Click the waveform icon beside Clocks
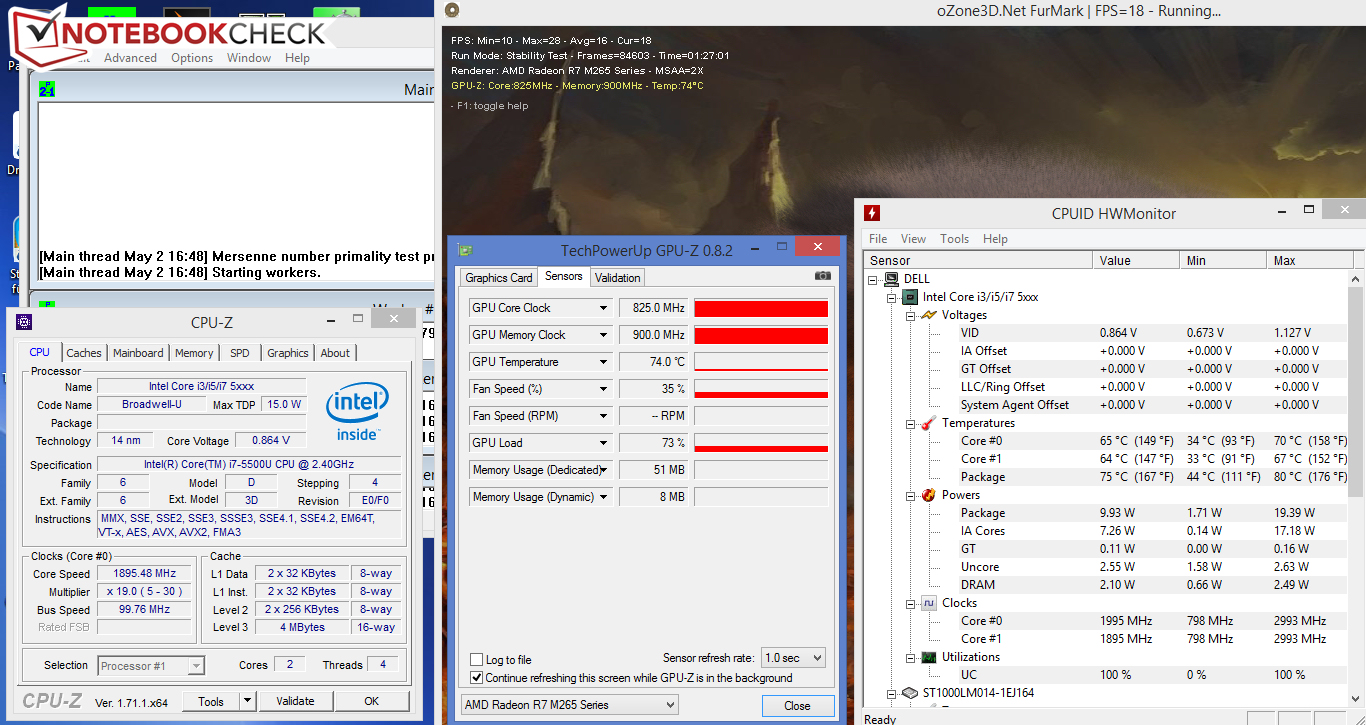Viewport: 1366px width, 725px height. point(929,603)
